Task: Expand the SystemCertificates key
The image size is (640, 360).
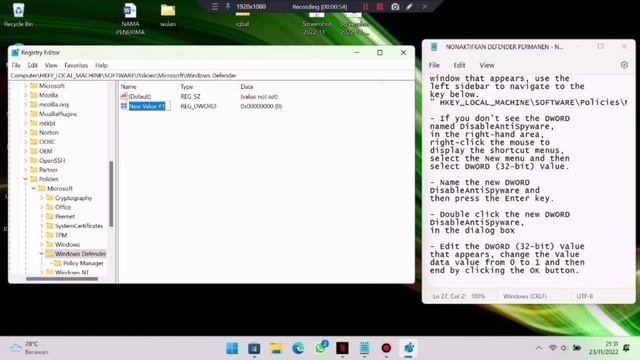Action: [x=42, y=226]
